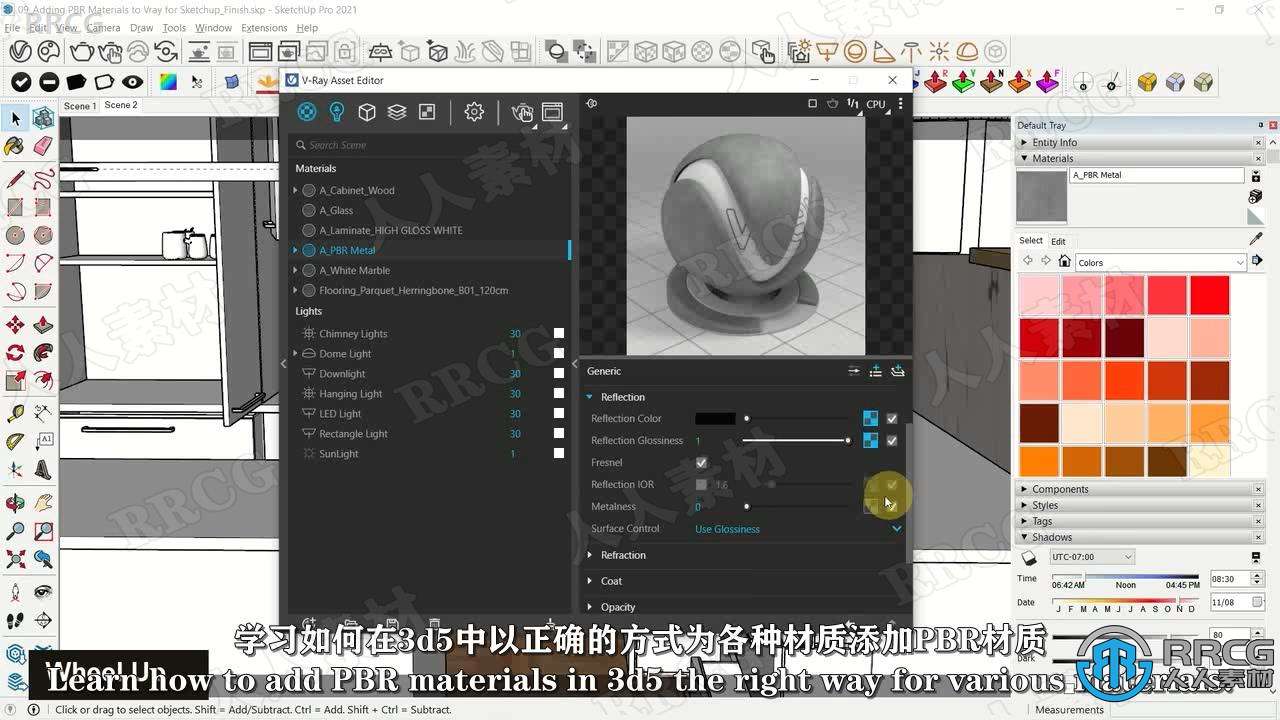
Task: Expand the Refraction section
Action: (x=590, y=555)
